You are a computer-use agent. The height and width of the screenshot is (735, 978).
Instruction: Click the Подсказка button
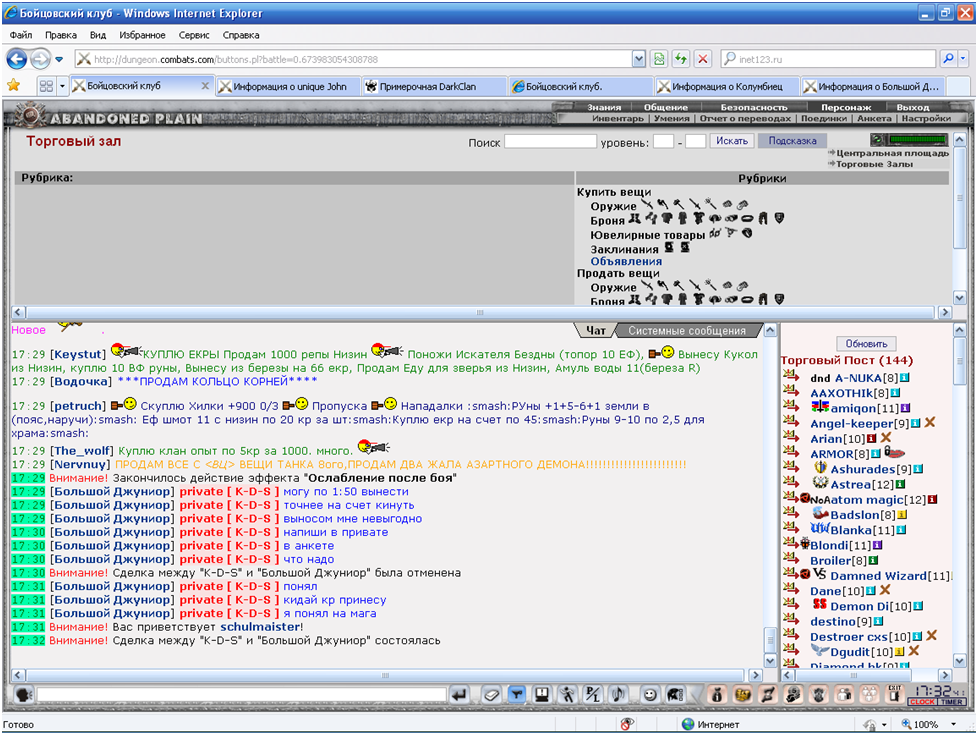coord(792,141)
